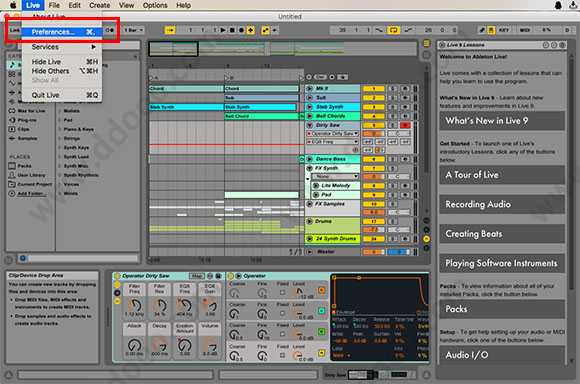Screen dimensions: 580x384
Task: Click the Stop button in transport bar
Action: tap(232, 30)
